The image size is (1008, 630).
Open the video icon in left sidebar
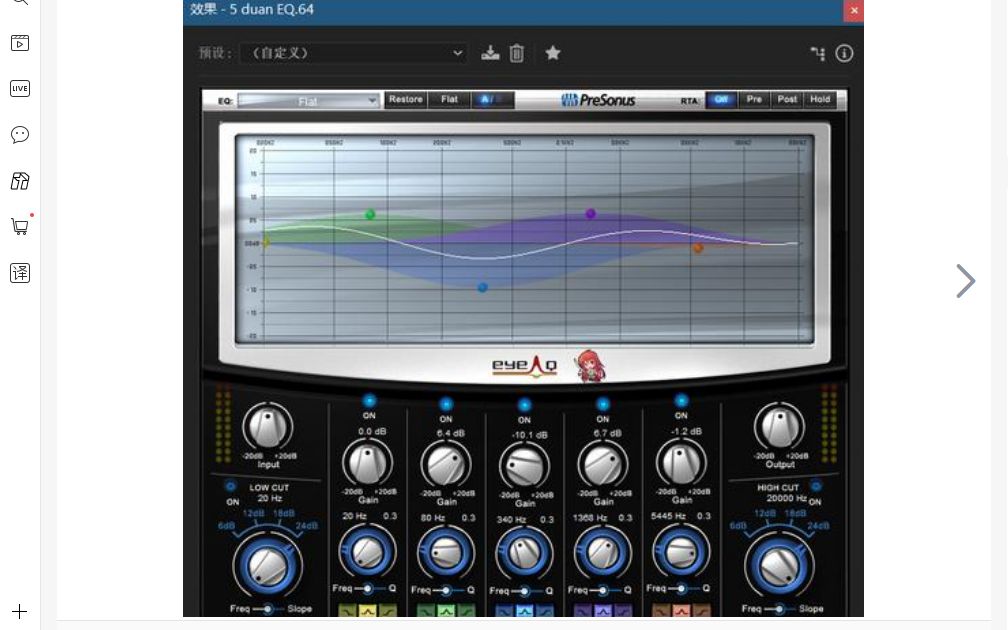coord(20,43)
